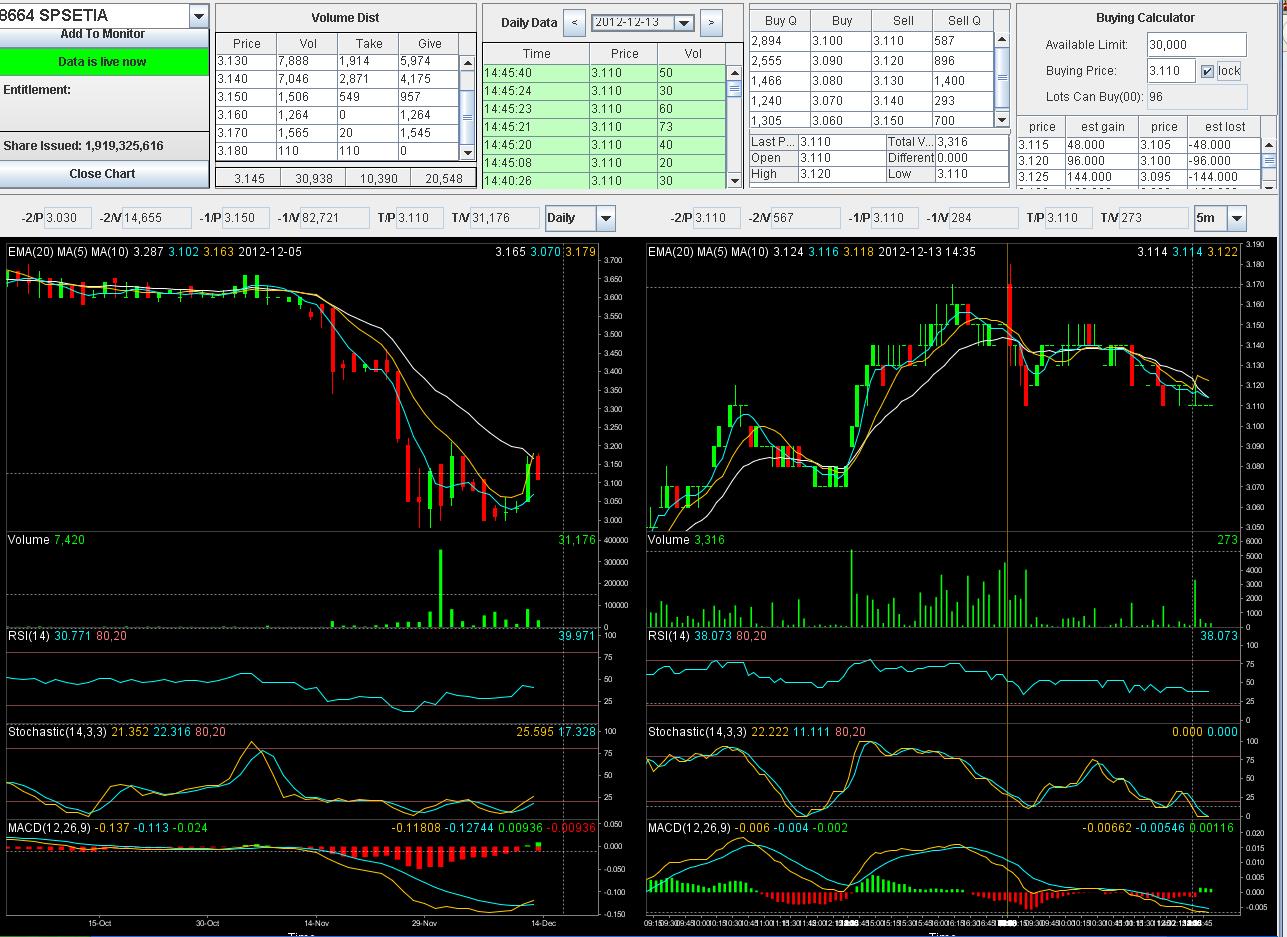Viewport: 1287px width, 937px height.
Task: Click the Give column header
Action: click(x=429, y=44)
